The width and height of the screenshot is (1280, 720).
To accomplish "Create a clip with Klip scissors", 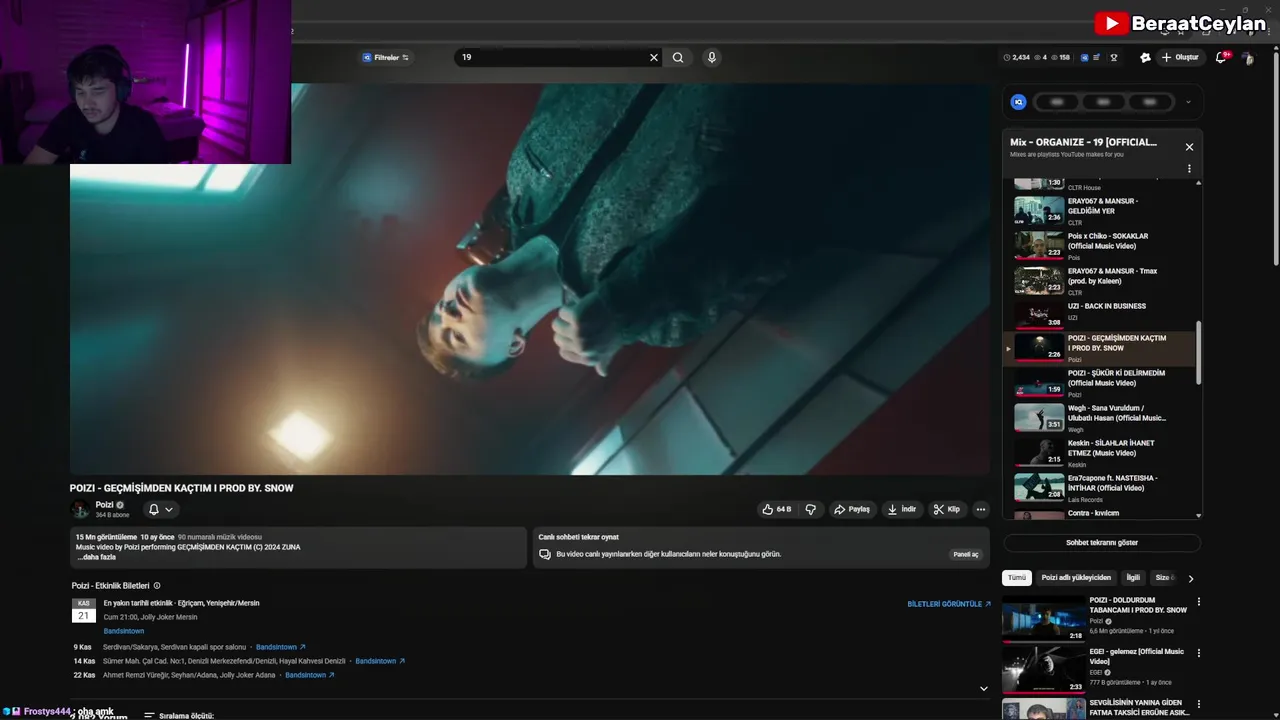I will (947, 509).
